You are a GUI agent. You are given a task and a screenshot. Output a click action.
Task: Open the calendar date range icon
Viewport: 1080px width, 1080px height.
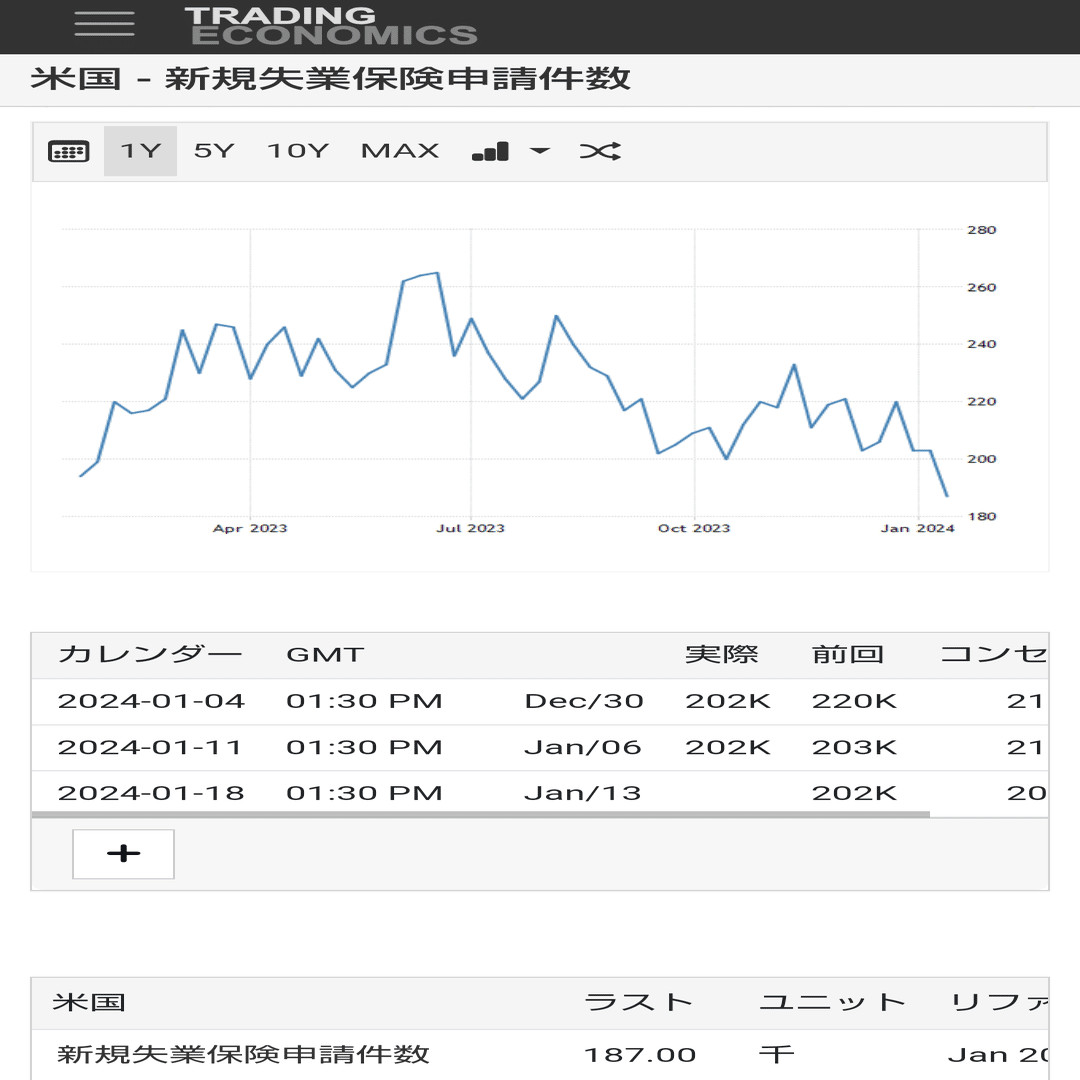68,151
